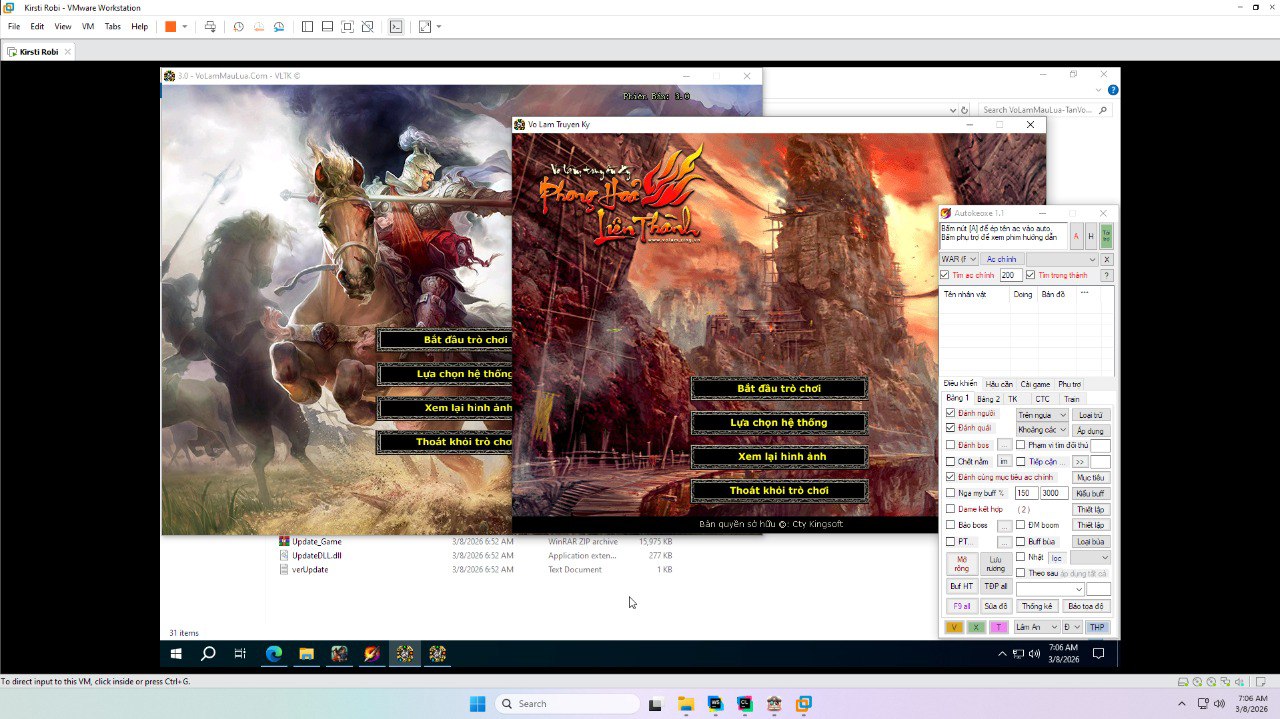Viewport: 1280px width, 719px height.
Task: Open File Explorer from the guest taskbar
Action: (x=306, y=654)
